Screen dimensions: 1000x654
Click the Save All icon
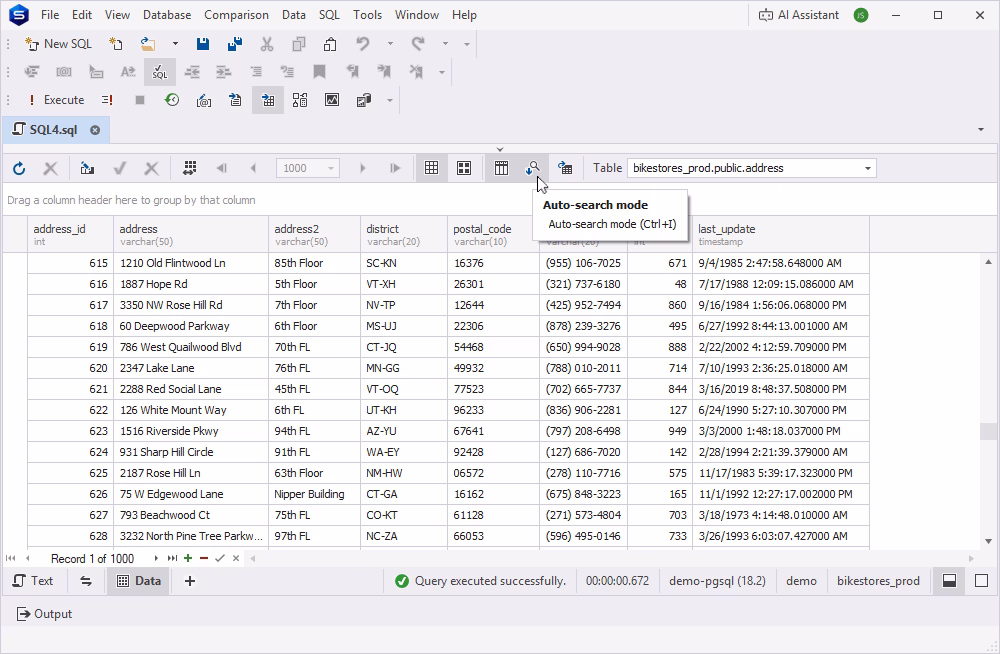tap(235, 44)
